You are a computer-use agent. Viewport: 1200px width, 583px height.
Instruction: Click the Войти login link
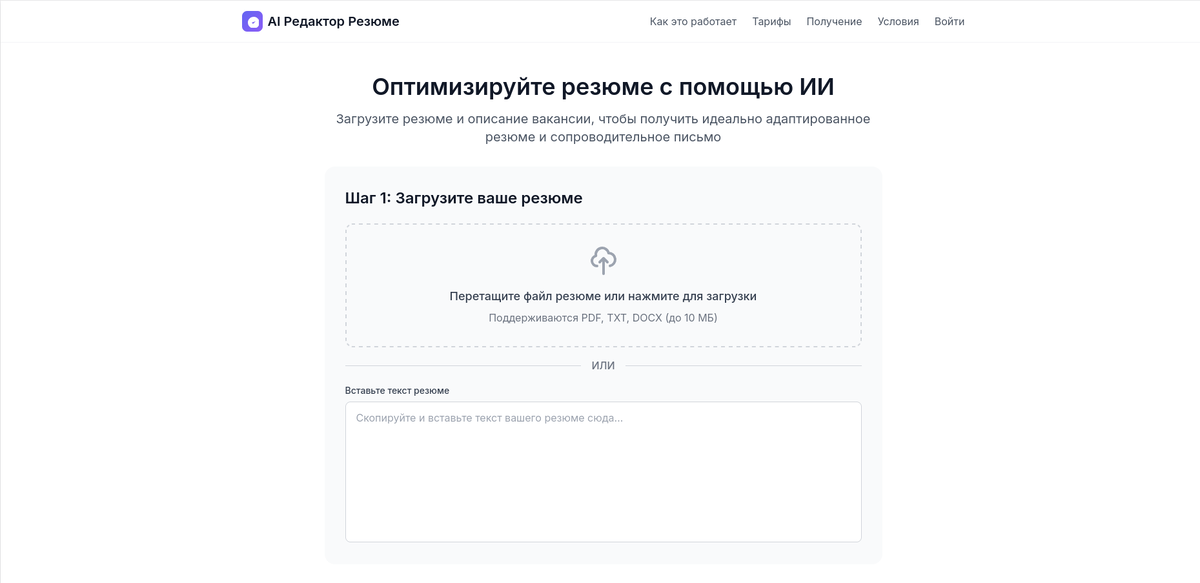(949, 21)
